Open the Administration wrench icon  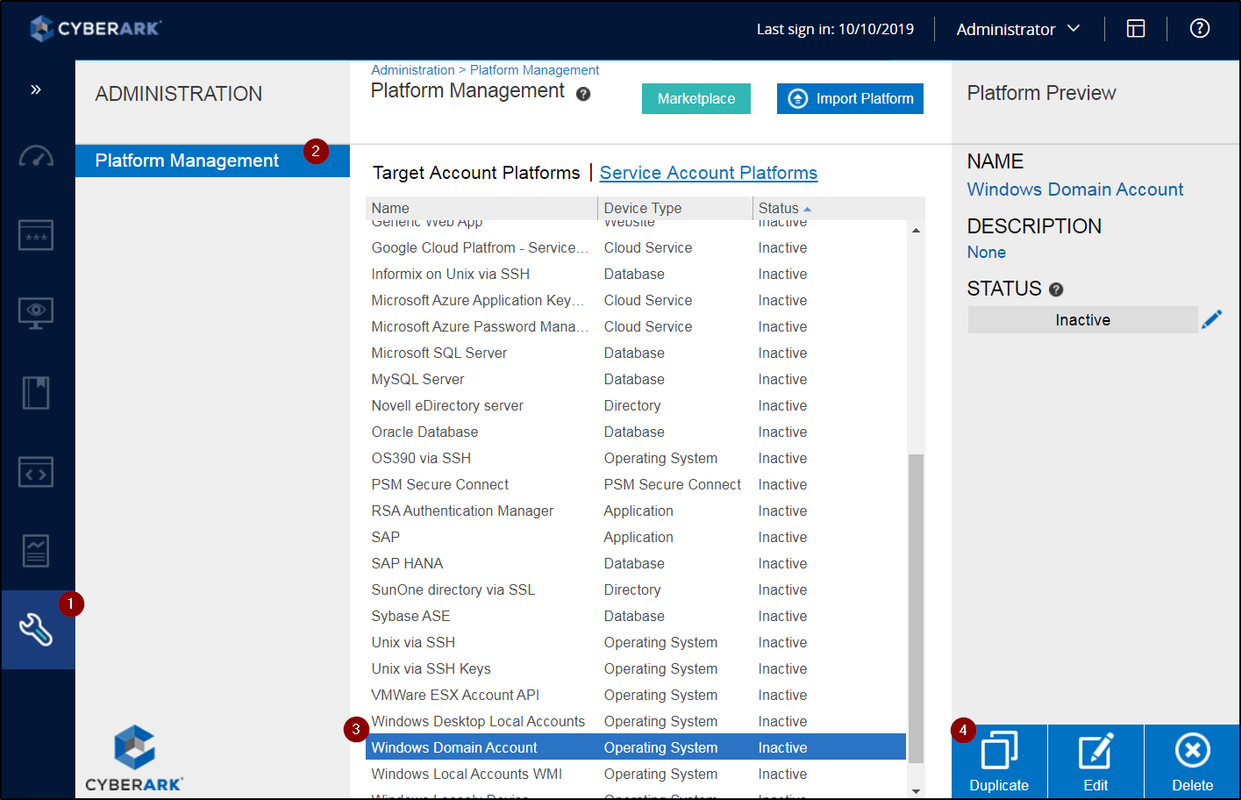pos(37,629)
